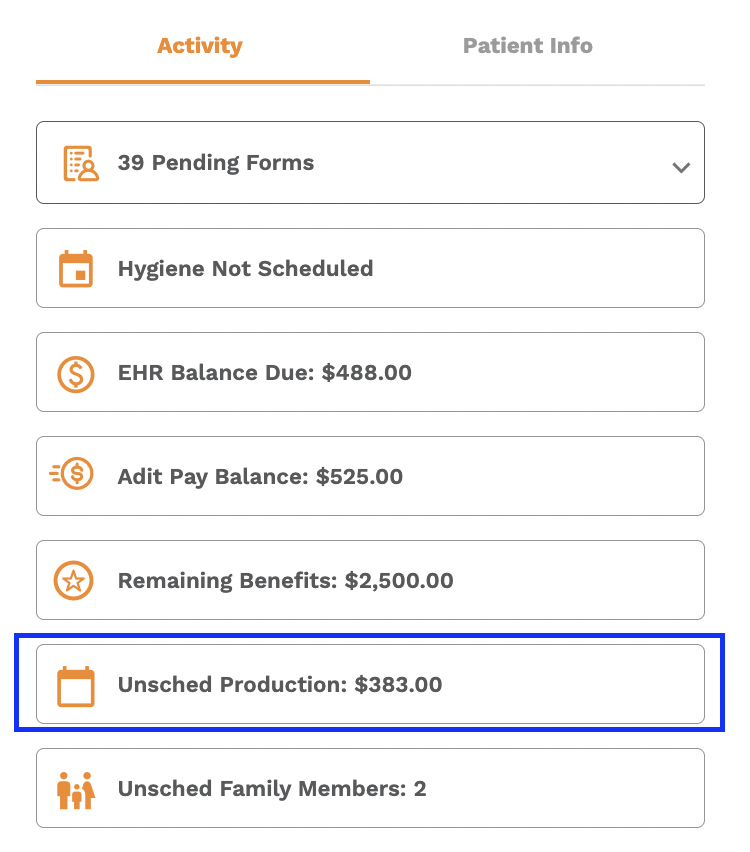View the Adit Pay Balance label
The width and height of the screenshot is (750, 852).
click(x=213, y=477)
